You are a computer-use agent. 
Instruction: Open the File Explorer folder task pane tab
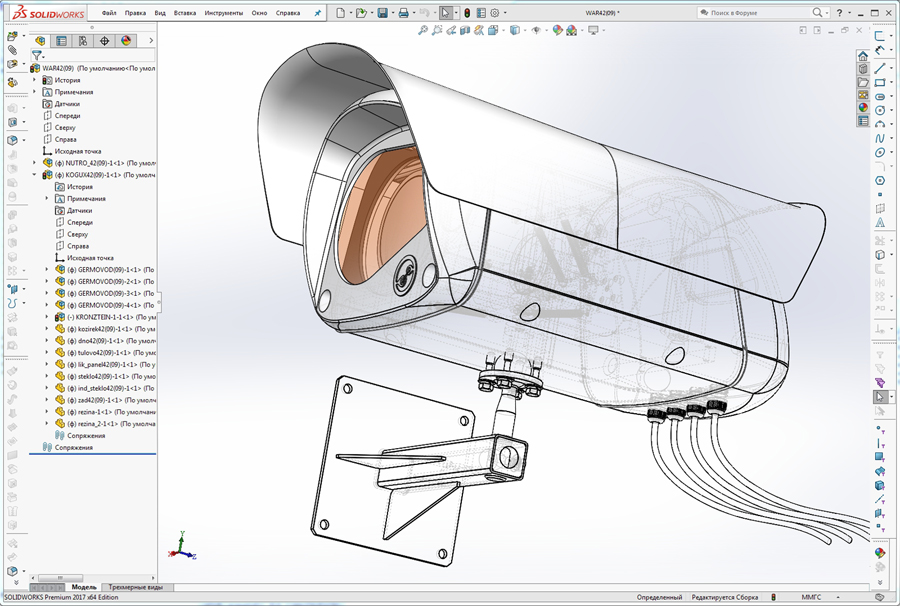863,82
